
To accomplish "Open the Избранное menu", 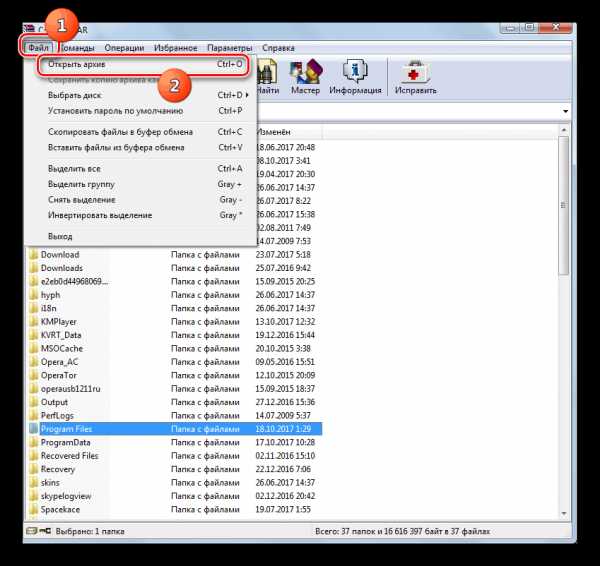I will (176, 48).
